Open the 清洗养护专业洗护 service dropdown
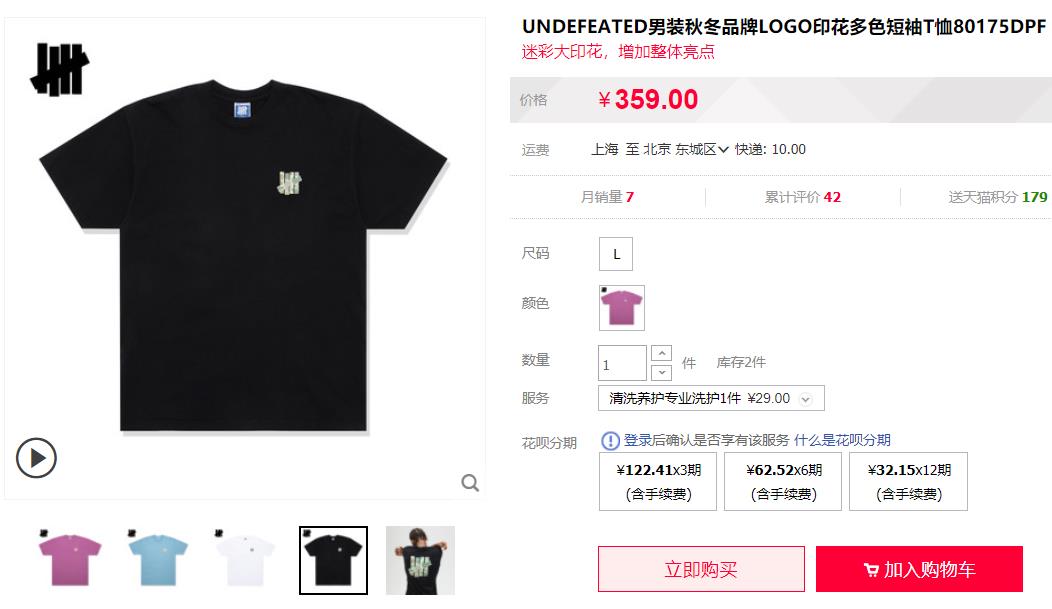 coord(711,398)
